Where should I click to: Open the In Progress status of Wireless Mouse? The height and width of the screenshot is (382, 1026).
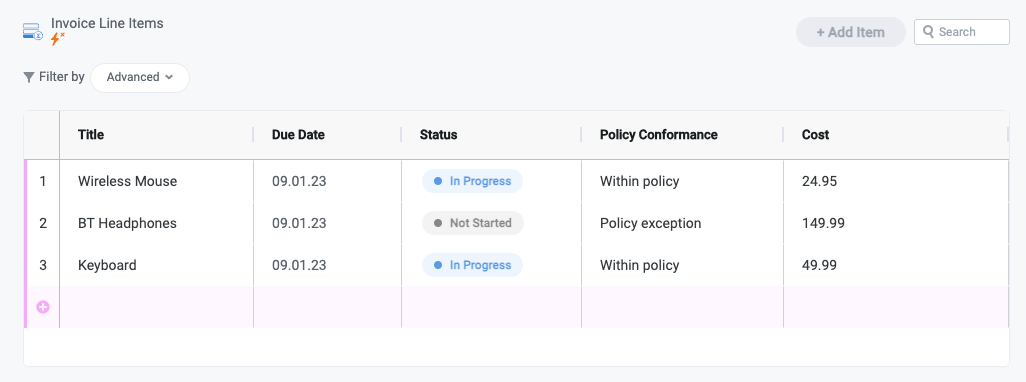[472, 181]
